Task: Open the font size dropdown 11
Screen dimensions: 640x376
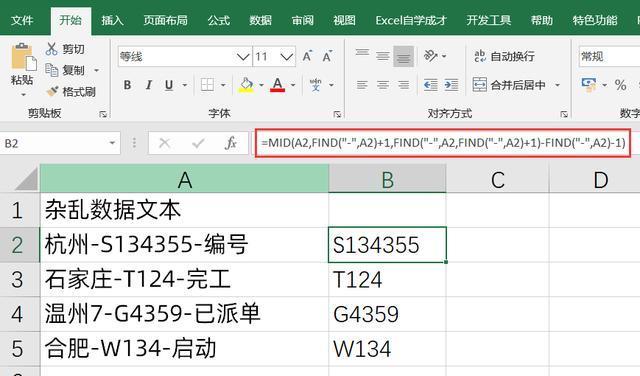Action: click(x=287, y=57)
